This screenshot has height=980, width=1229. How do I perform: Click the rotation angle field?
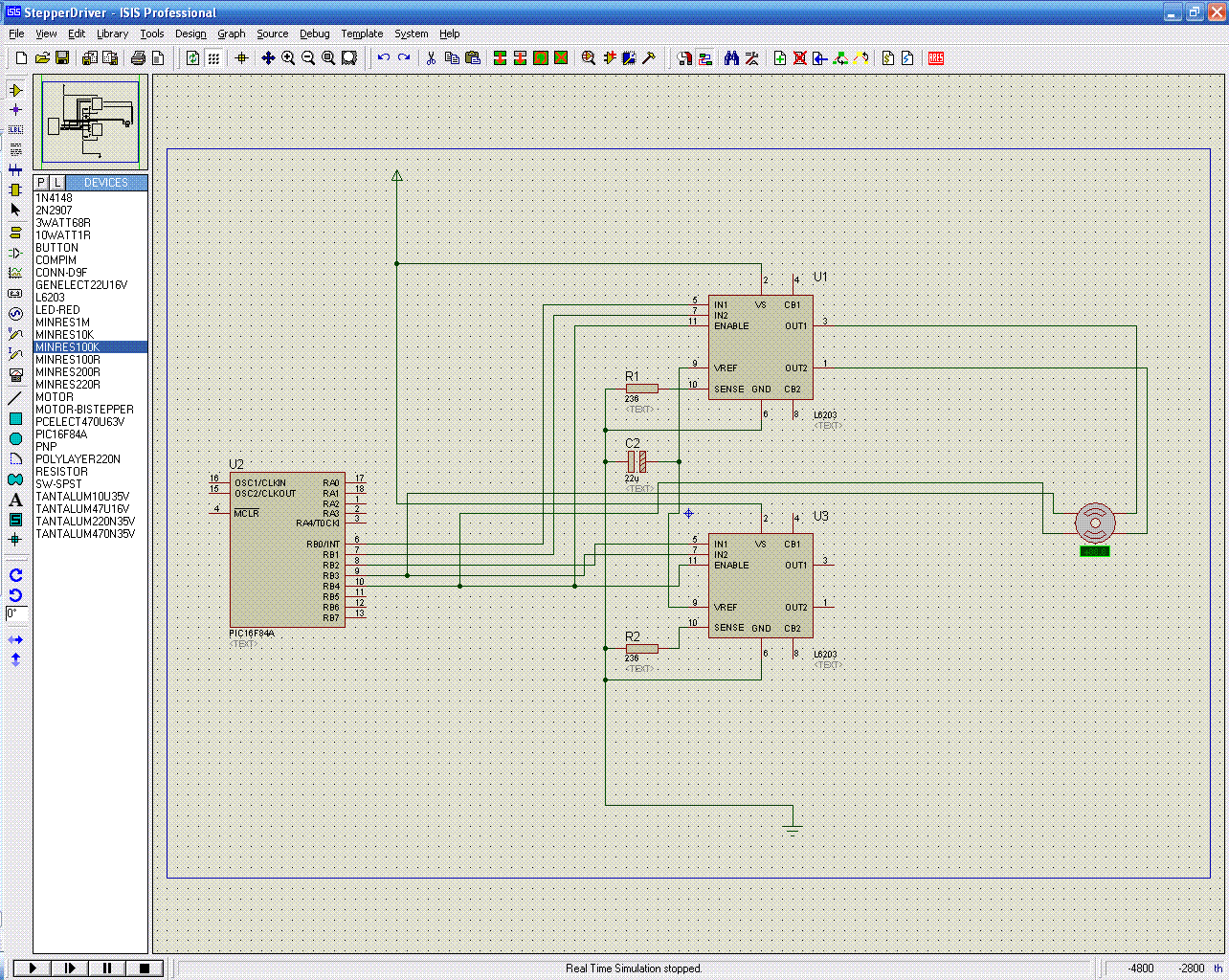pos(17,613)
